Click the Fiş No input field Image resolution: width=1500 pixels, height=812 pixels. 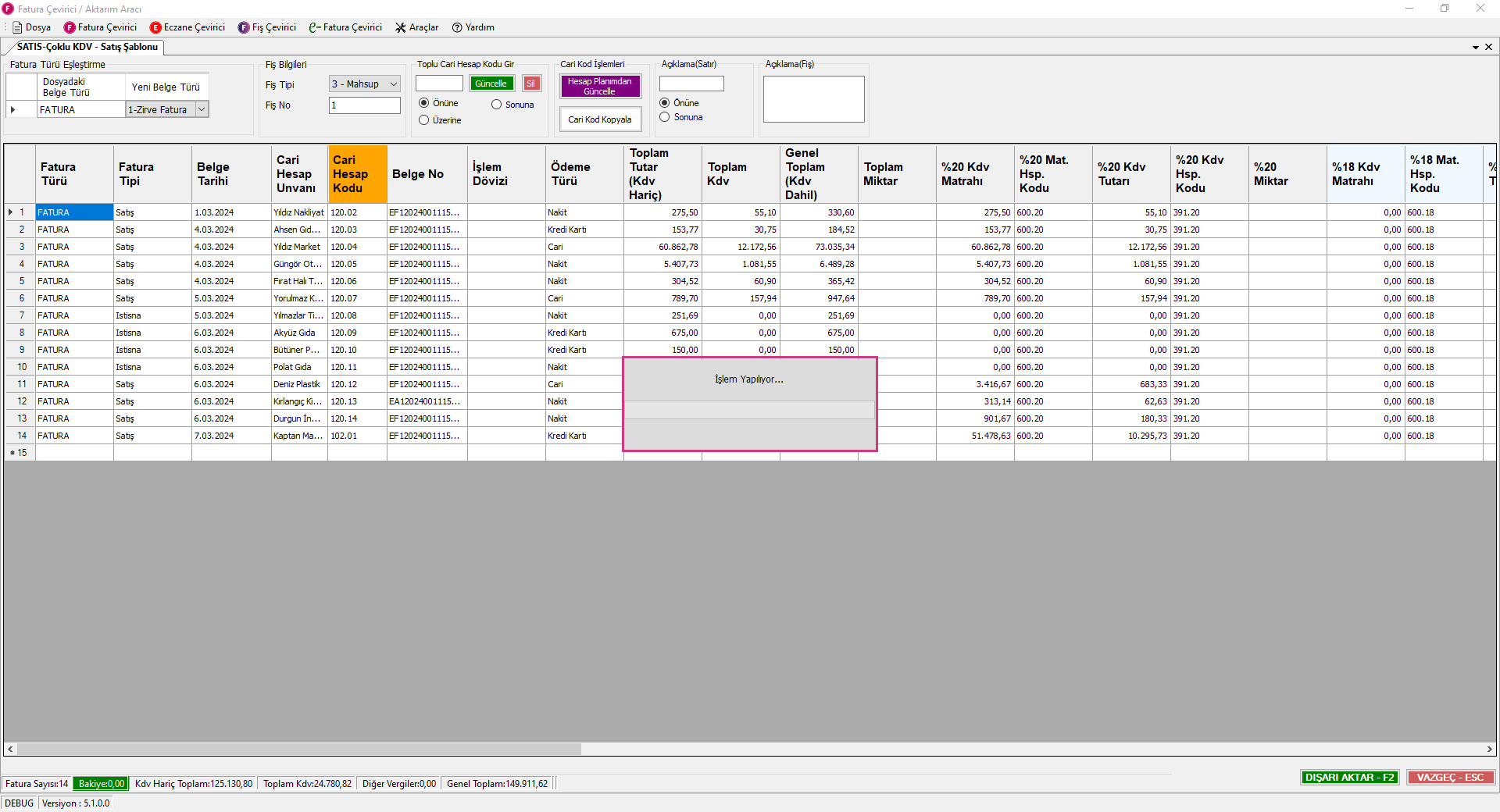pos(365,105)
